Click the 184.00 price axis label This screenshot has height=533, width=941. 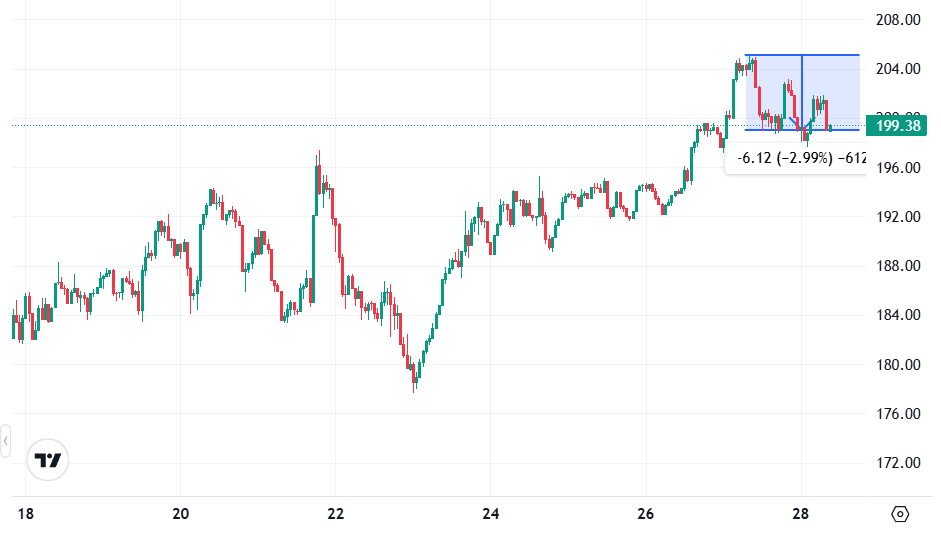[x=897, y=315]
